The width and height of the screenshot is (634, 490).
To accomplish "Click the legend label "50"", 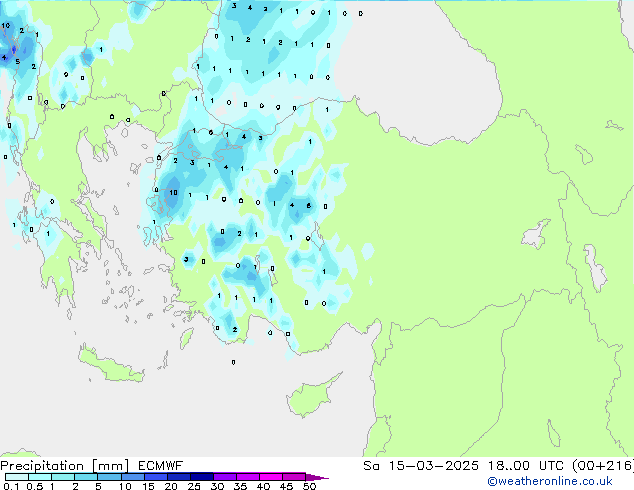I will [x=309, y=486].
